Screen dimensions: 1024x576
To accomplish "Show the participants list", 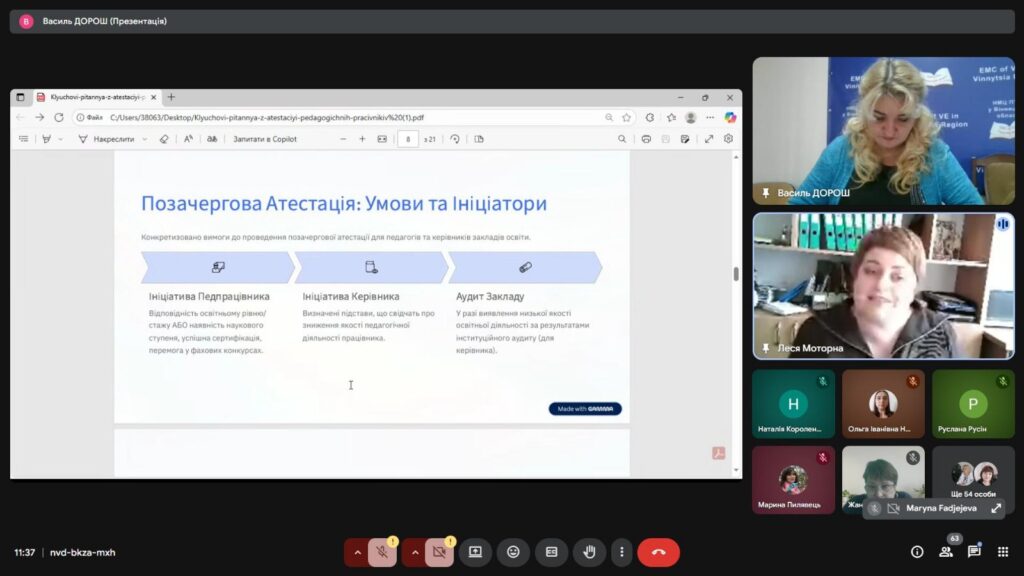I will [x=945, y=552].
